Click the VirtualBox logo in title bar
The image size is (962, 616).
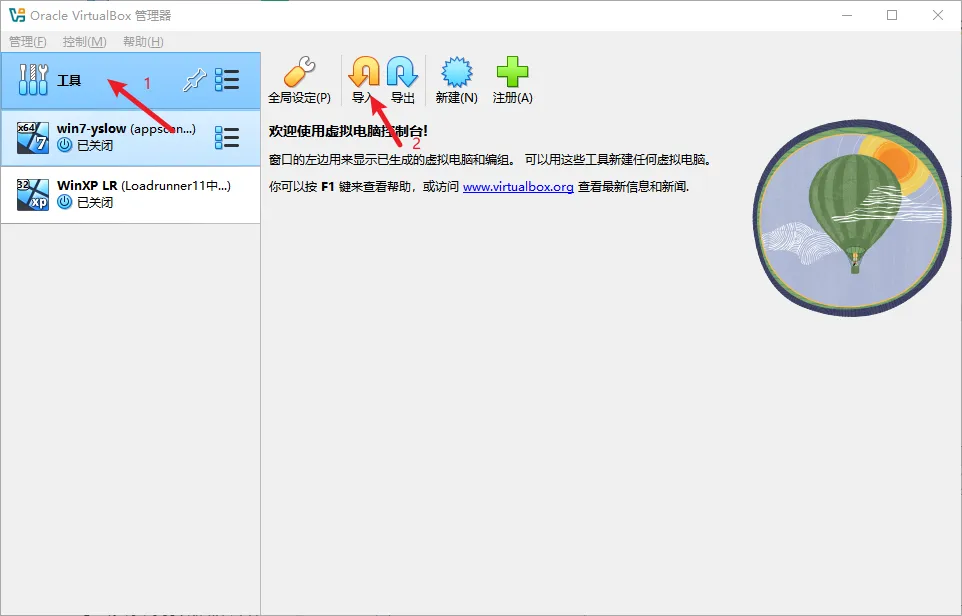16,15
